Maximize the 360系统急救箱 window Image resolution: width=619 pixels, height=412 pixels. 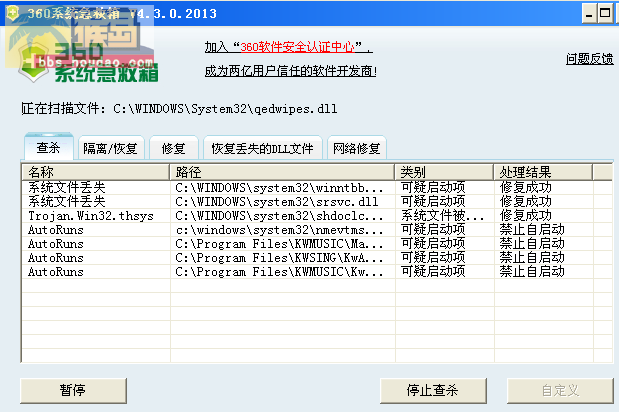pyautogui.click(x=605, y=14)
